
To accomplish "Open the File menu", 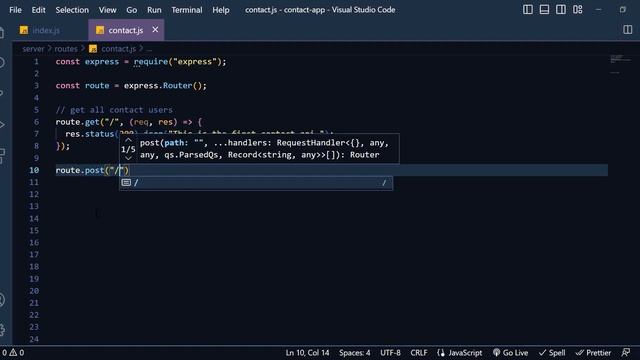I will 15,10.
